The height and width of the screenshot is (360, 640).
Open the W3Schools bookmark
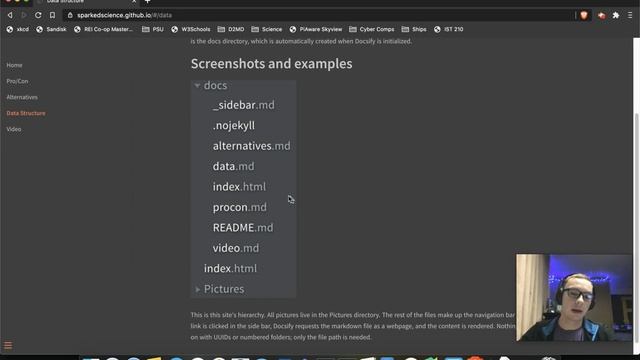click(x=191, y=29)
